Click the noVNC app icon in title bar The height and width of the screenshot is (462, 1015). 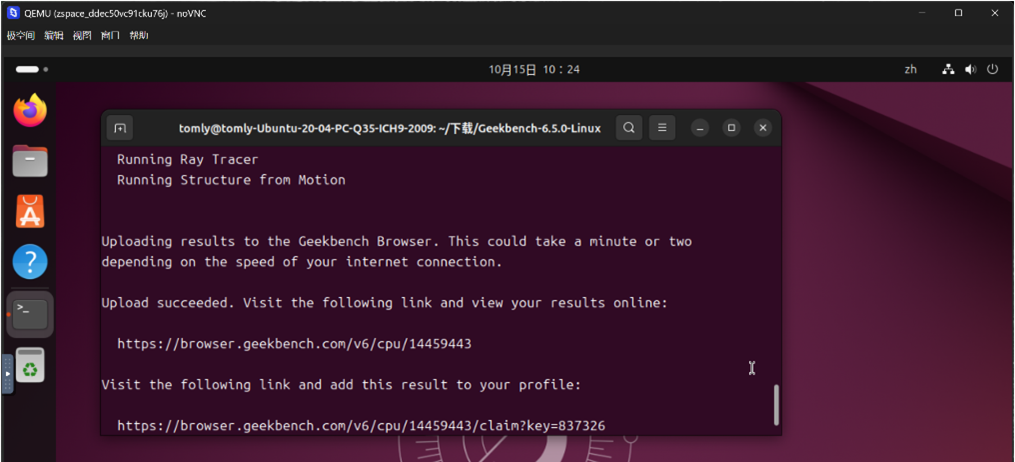coord(12,13)
